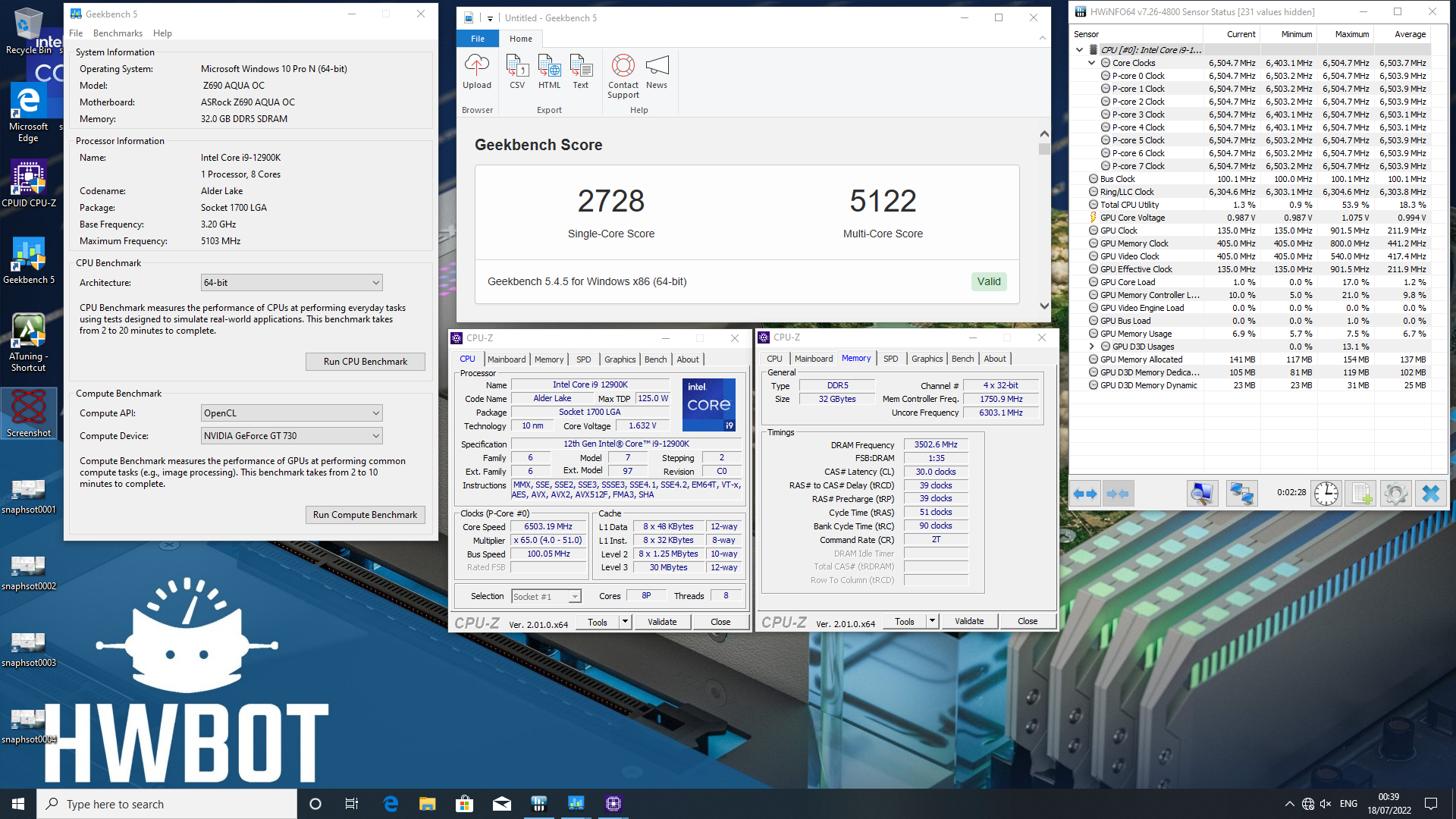
Task: Click the taskbar search box
Action: coord(167,804)
